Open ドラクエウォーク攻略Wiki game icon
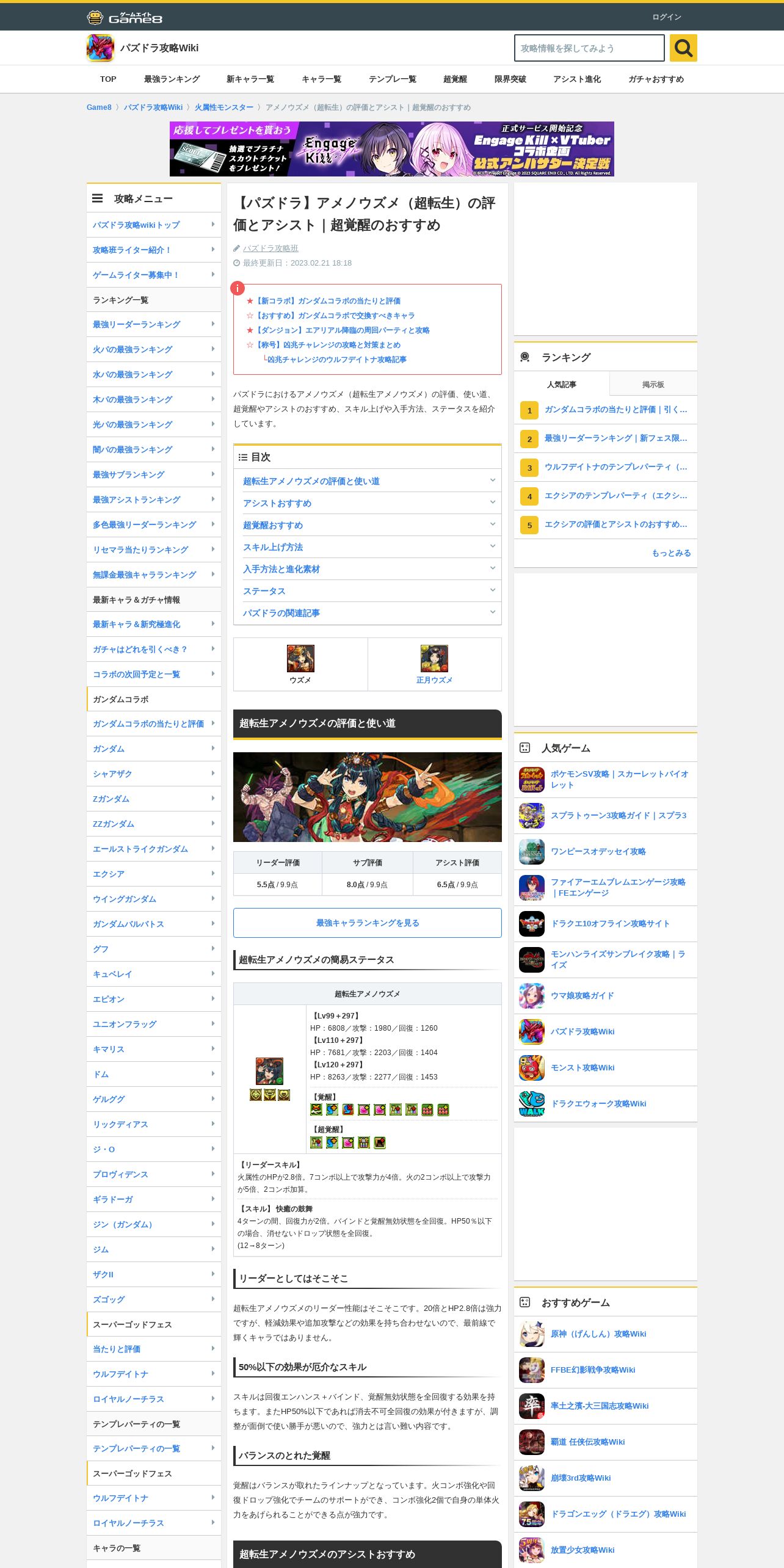Screen dimensions: 784x1568 click(532, 1104)
